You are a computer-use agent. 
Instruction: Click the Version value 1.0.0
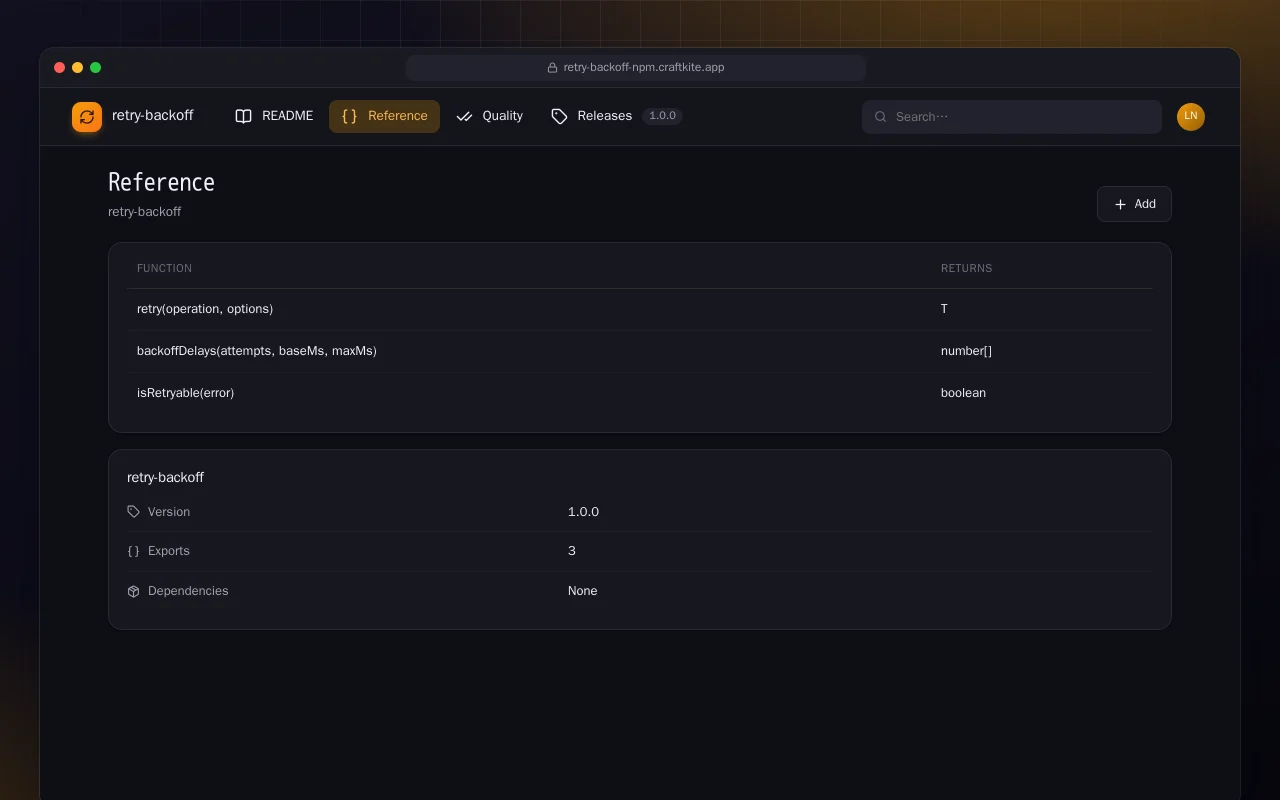coord(583,512)
